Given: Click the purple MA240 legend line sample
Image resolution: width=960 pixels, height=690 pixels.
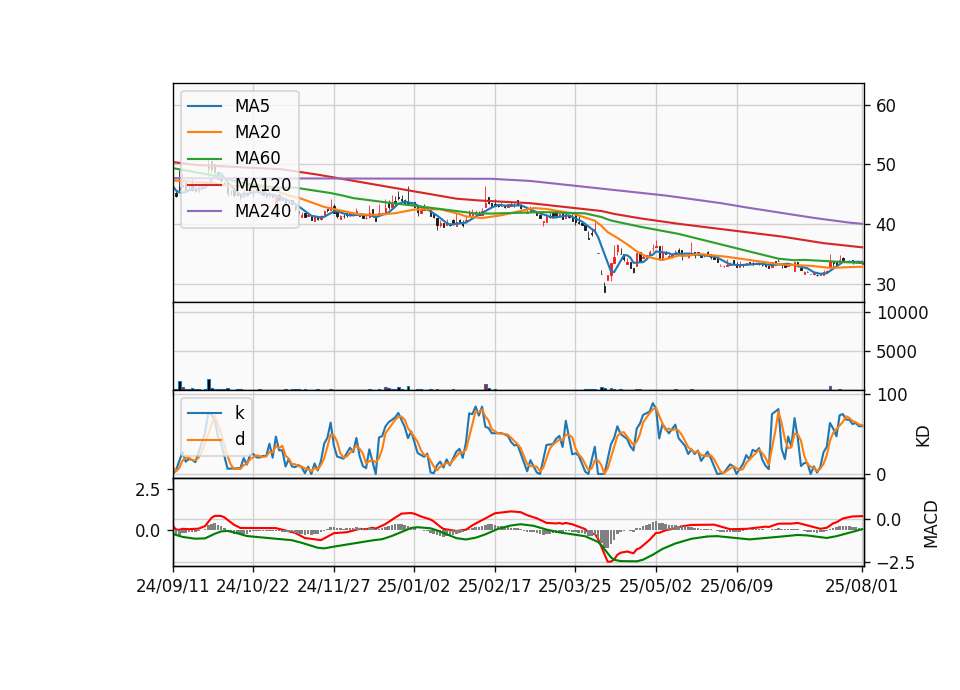Looking at the screenshot, I should click(x=204, y=211).
